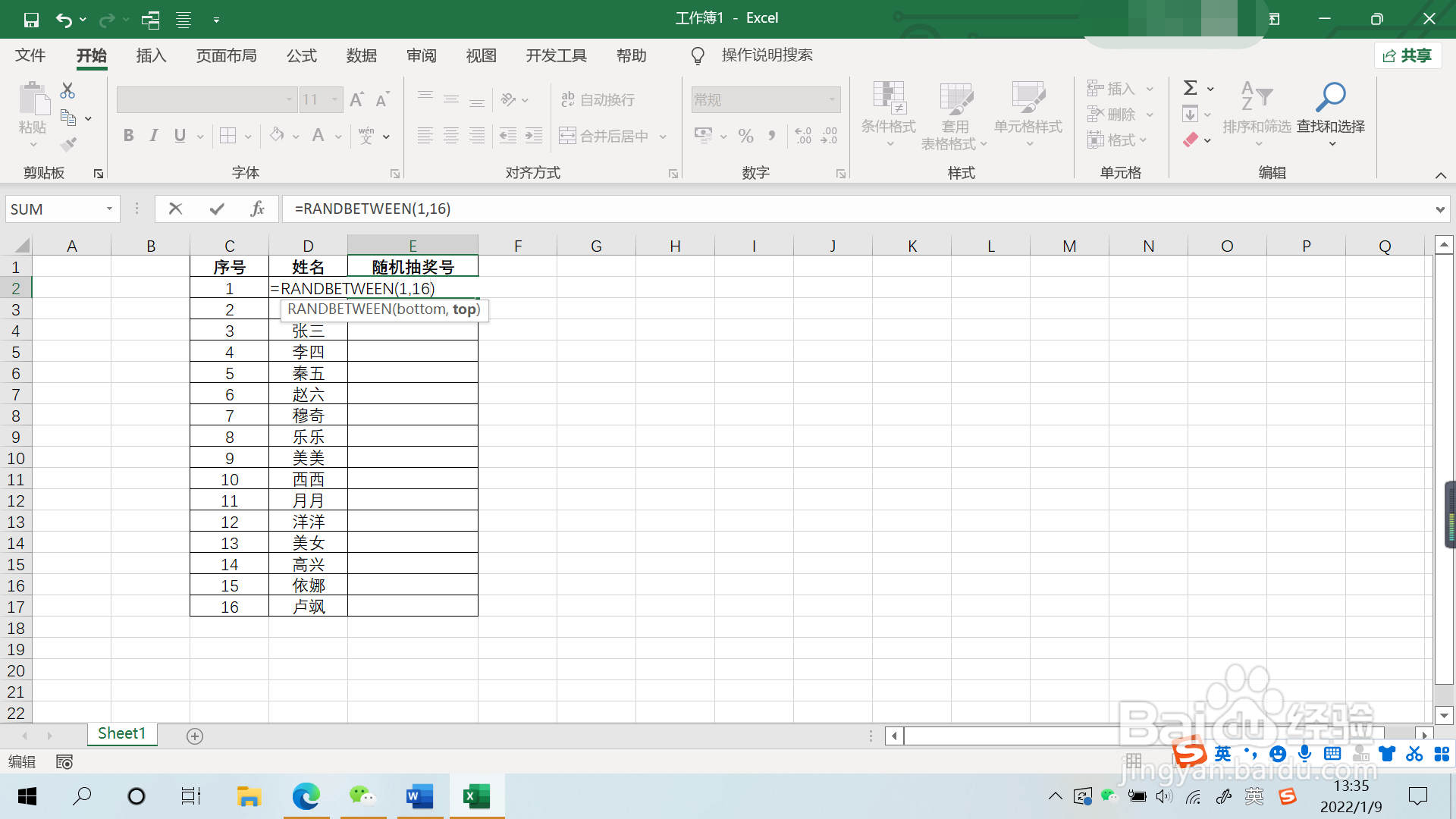Add a new sheet with plus icon
Screen dimensions: 1456x819
195,736
